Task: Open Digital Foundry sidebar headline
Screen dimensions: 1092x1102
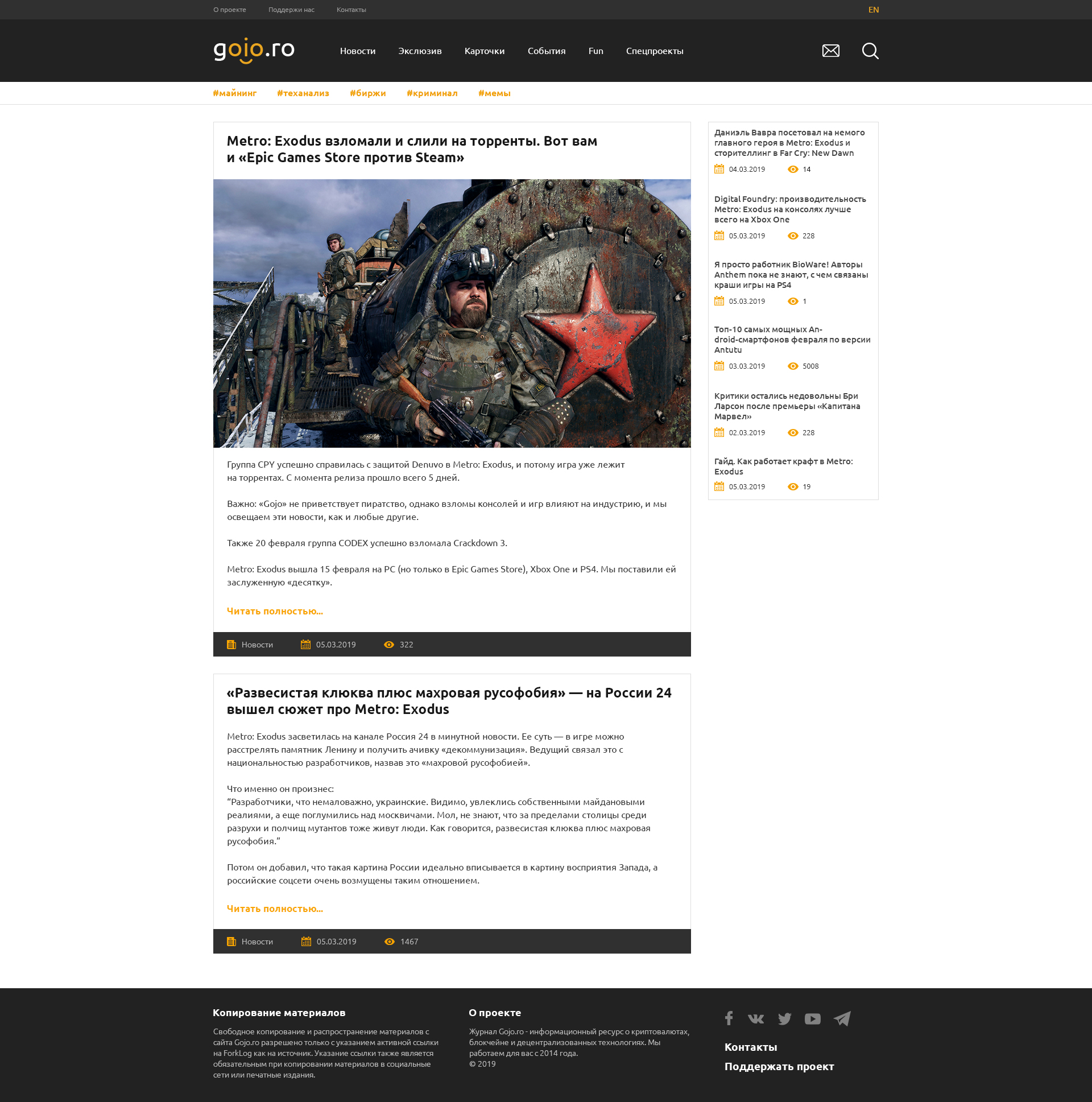Action: tap(790, 209)
